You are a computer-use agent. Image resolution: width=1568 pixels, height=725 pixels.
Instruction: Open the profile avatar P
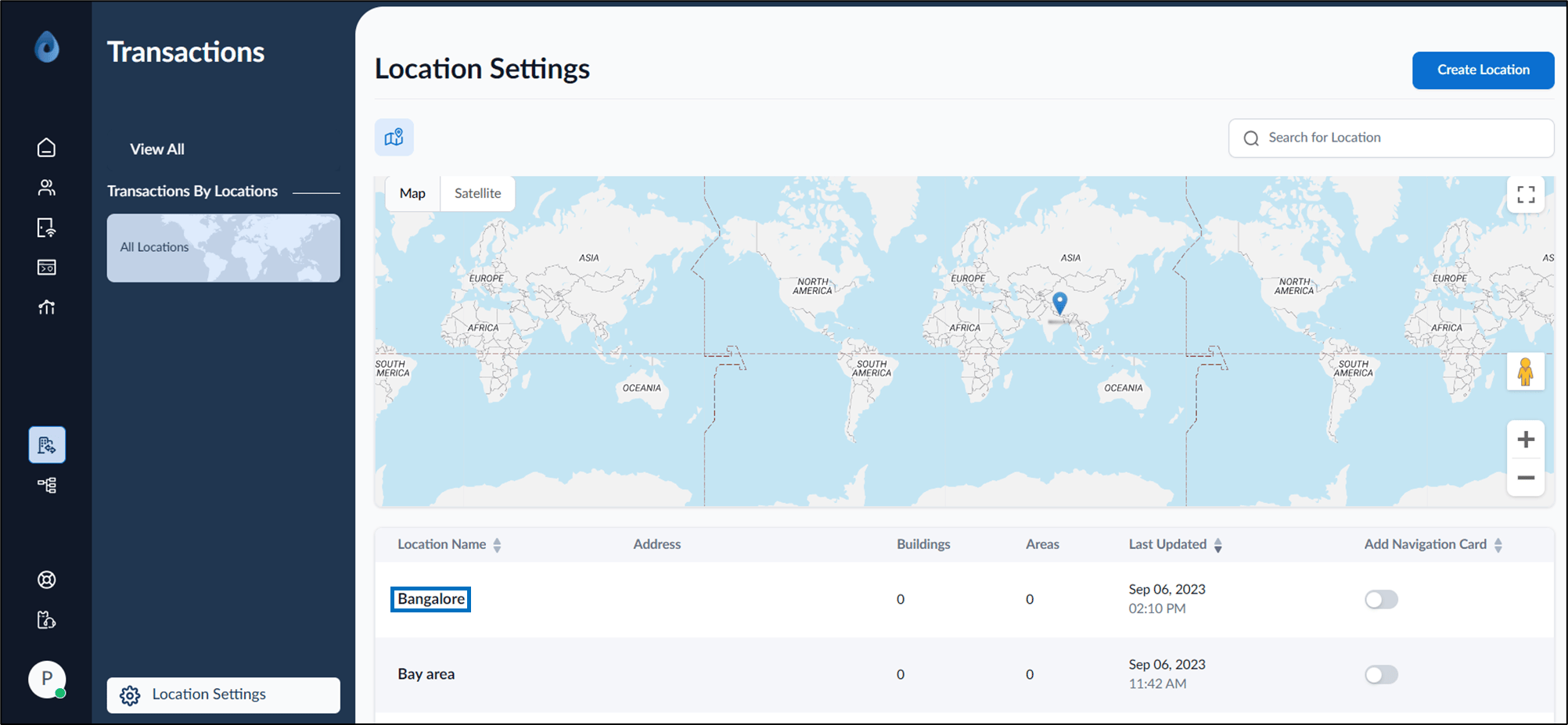[47, 679]
